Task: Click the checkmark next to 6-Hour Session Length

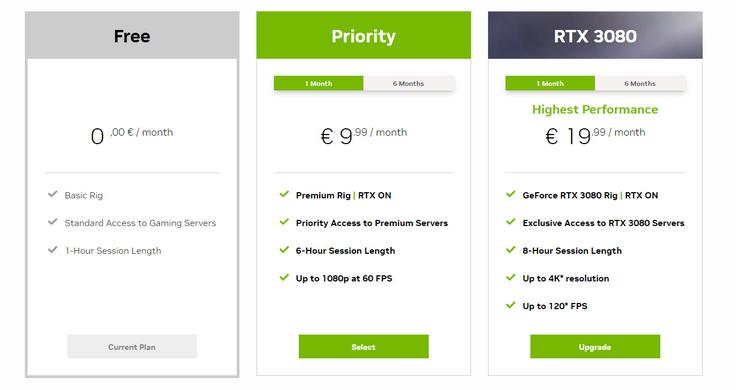Action: (284, 249)
